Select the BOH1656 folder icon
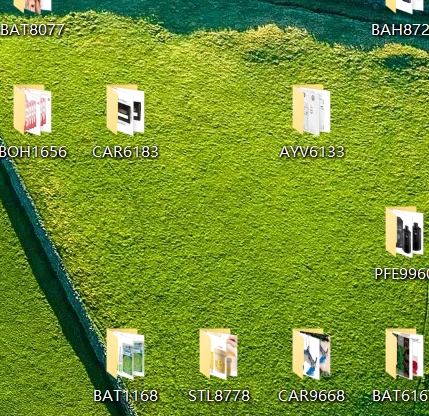Image resolution: width=429 pixels, height=416 pixels. point(32,110)
